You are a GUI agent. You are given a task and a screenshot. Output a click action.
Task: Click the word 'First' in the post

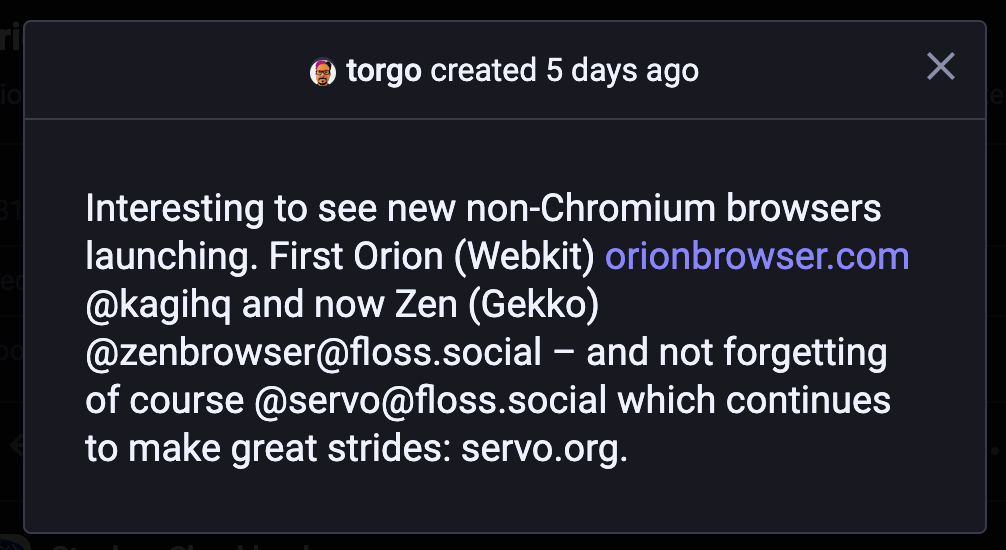click(x=307, y=257)
